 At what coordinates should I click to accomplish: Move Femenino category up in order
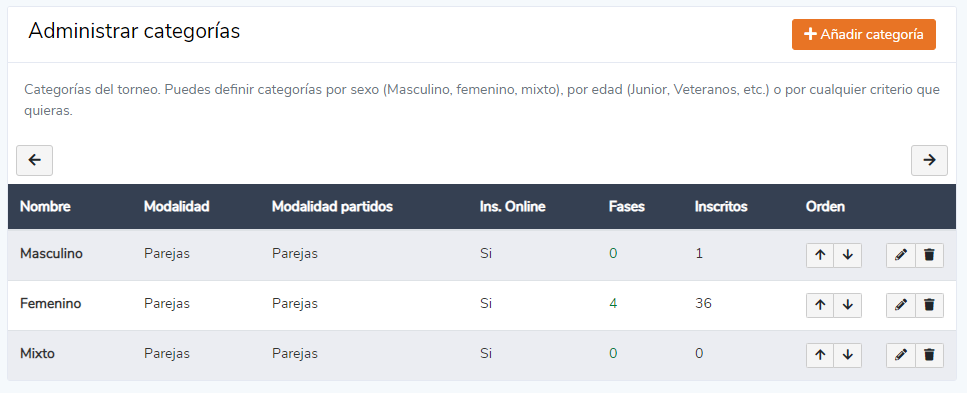point(820,305)
